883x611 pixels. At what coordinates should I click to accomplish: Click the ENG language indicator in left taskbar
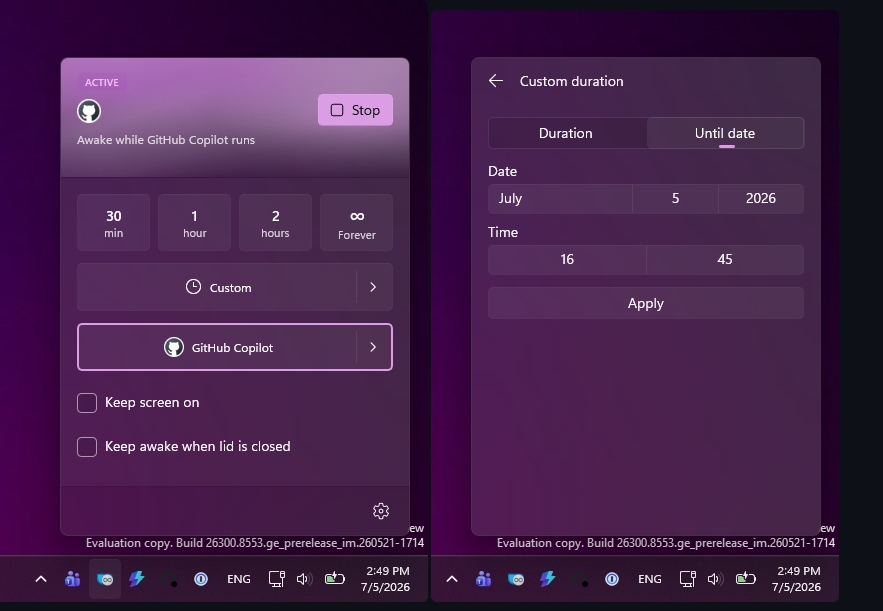239,579
